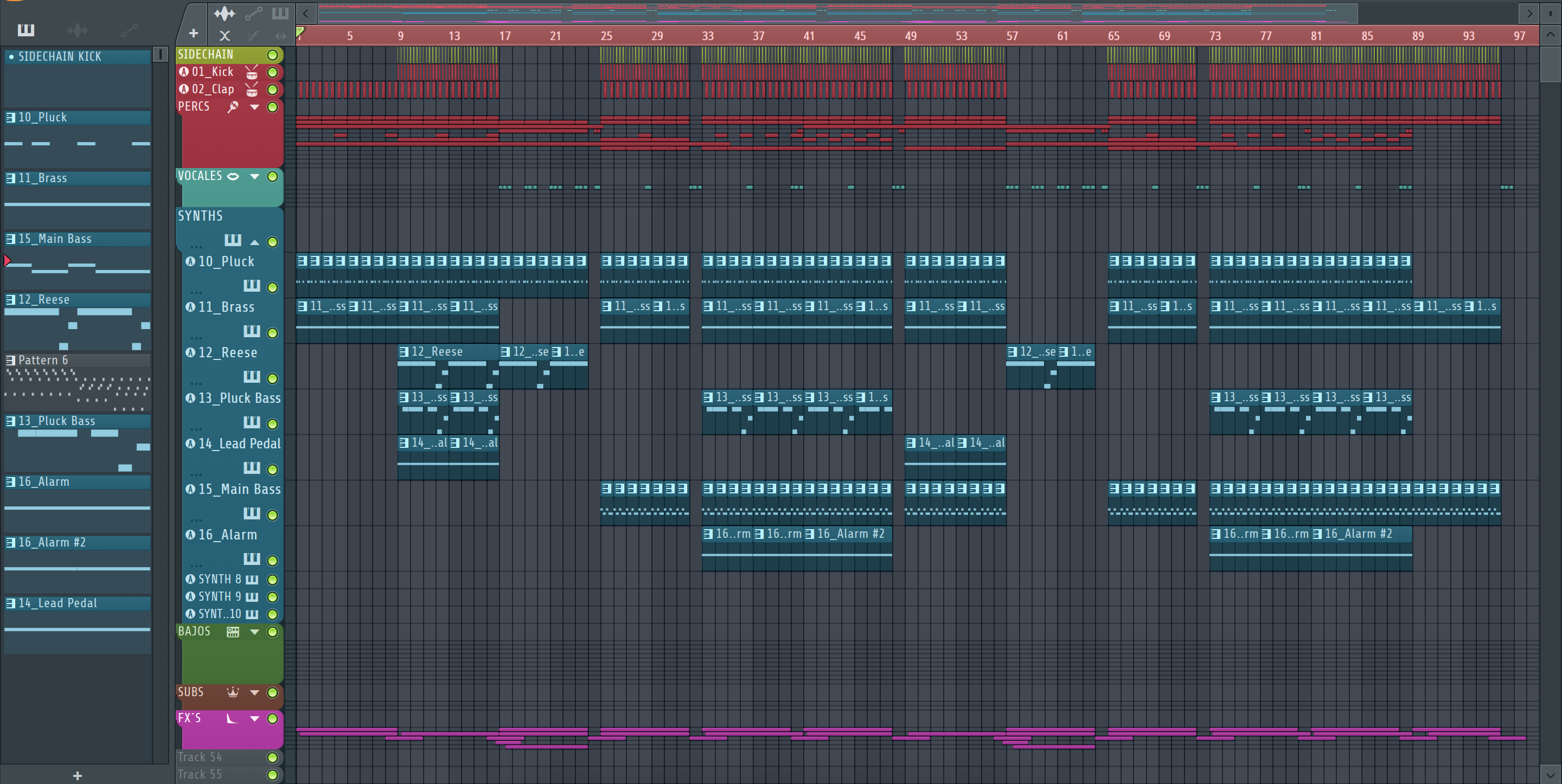Click the playlist overview minimap scrollbar
1562x784 pixels.
point(837,12)
